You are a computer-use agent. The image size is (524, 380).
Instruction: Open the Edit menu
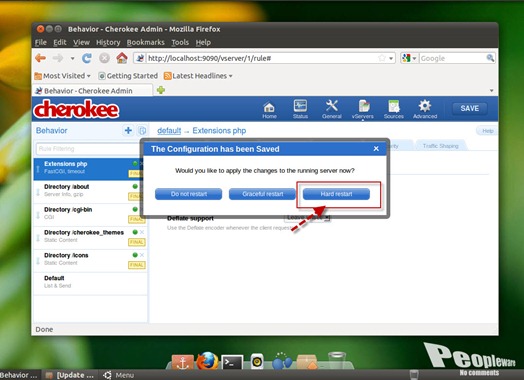click(60, 42)
